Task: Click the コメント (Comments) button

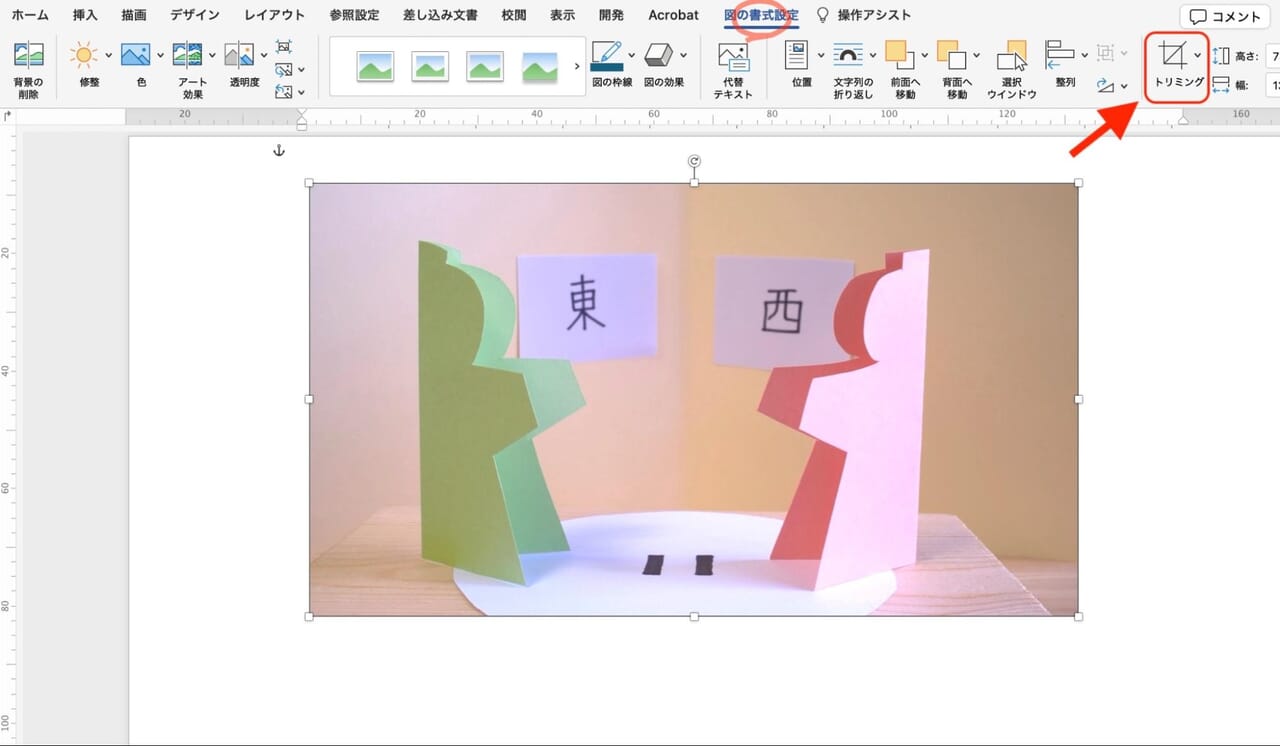Action: (1224, 15)
